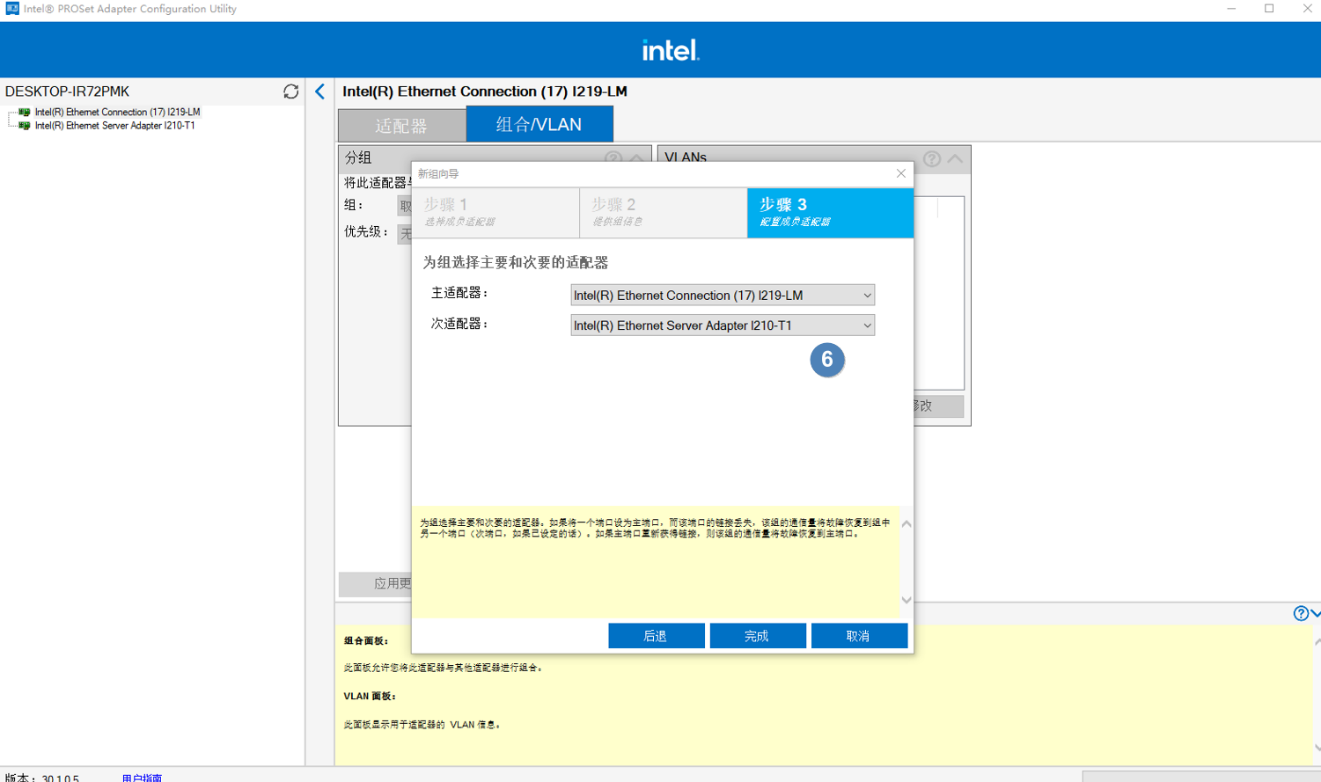Select Intel(R) Ethernet Connection (17) I219-LM in the tree

pos(117,112)
